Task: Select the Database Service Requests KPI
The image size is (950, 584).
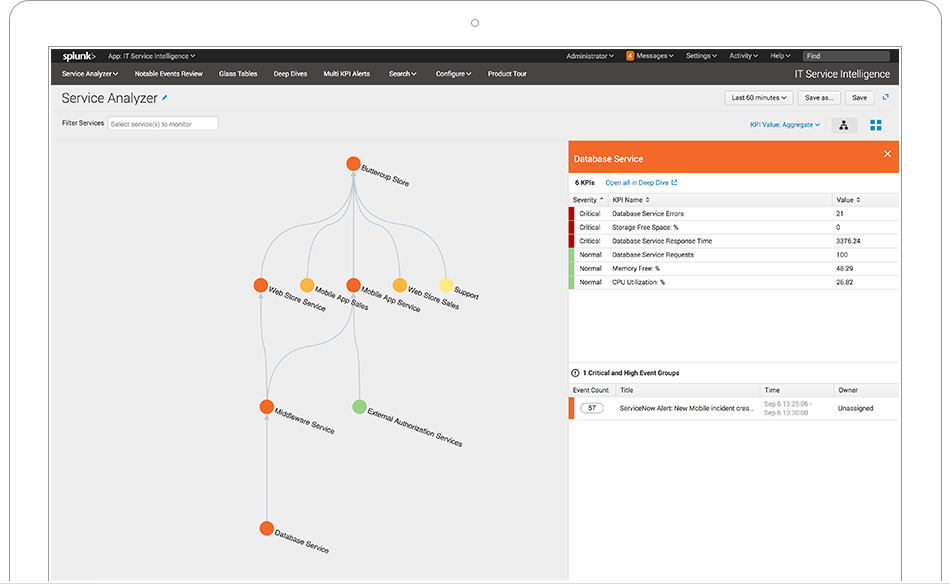Action: pyautogui.click(x=733, y=255)
